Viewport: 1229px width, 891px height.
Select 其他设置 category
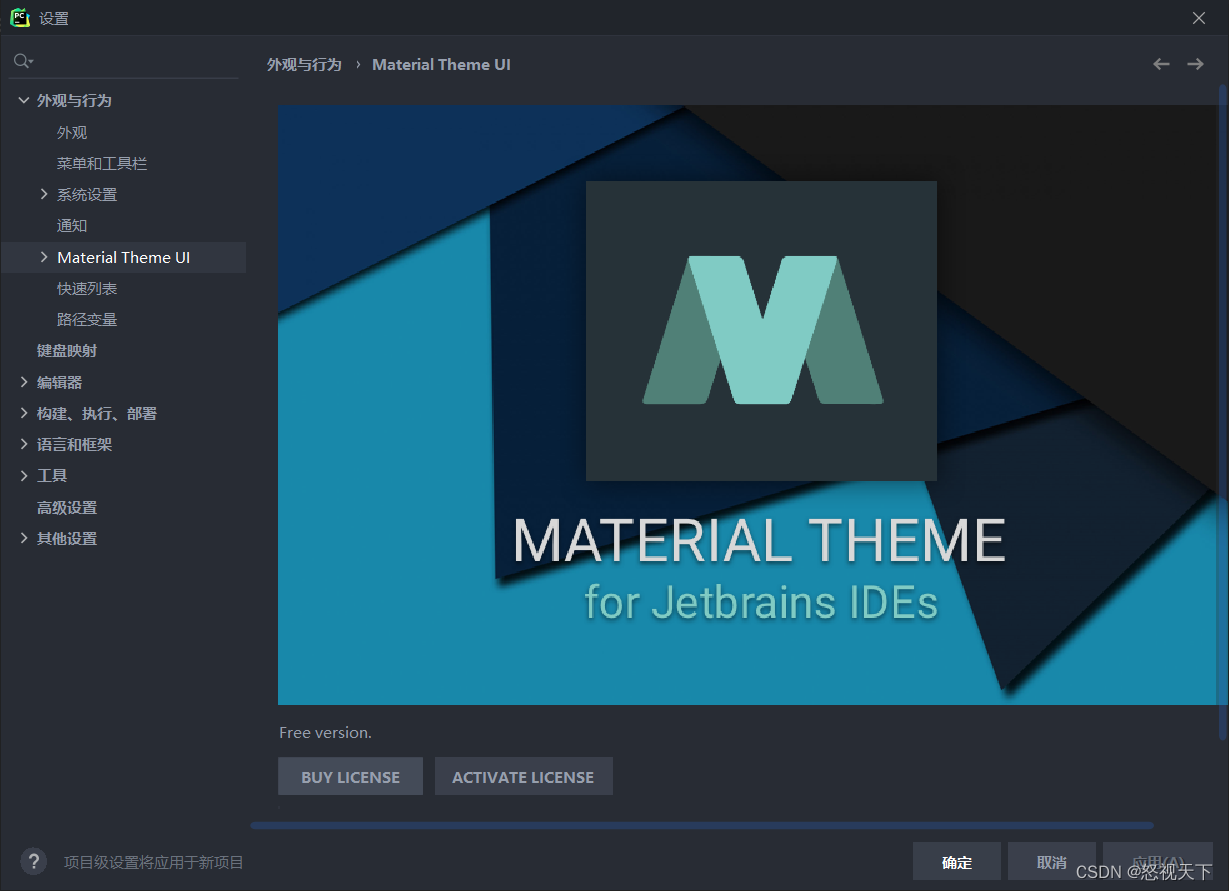coord(67,538)
